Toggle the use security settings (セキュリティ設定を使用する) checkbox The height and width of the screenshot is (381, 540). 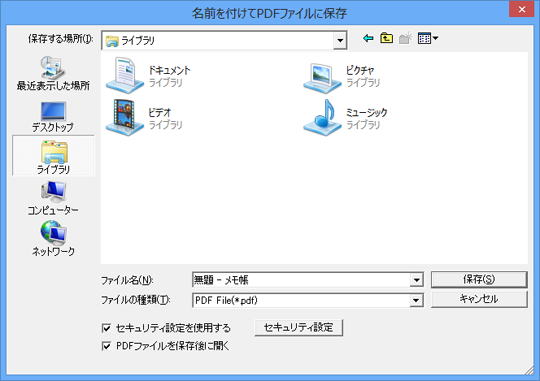point(106,328)
